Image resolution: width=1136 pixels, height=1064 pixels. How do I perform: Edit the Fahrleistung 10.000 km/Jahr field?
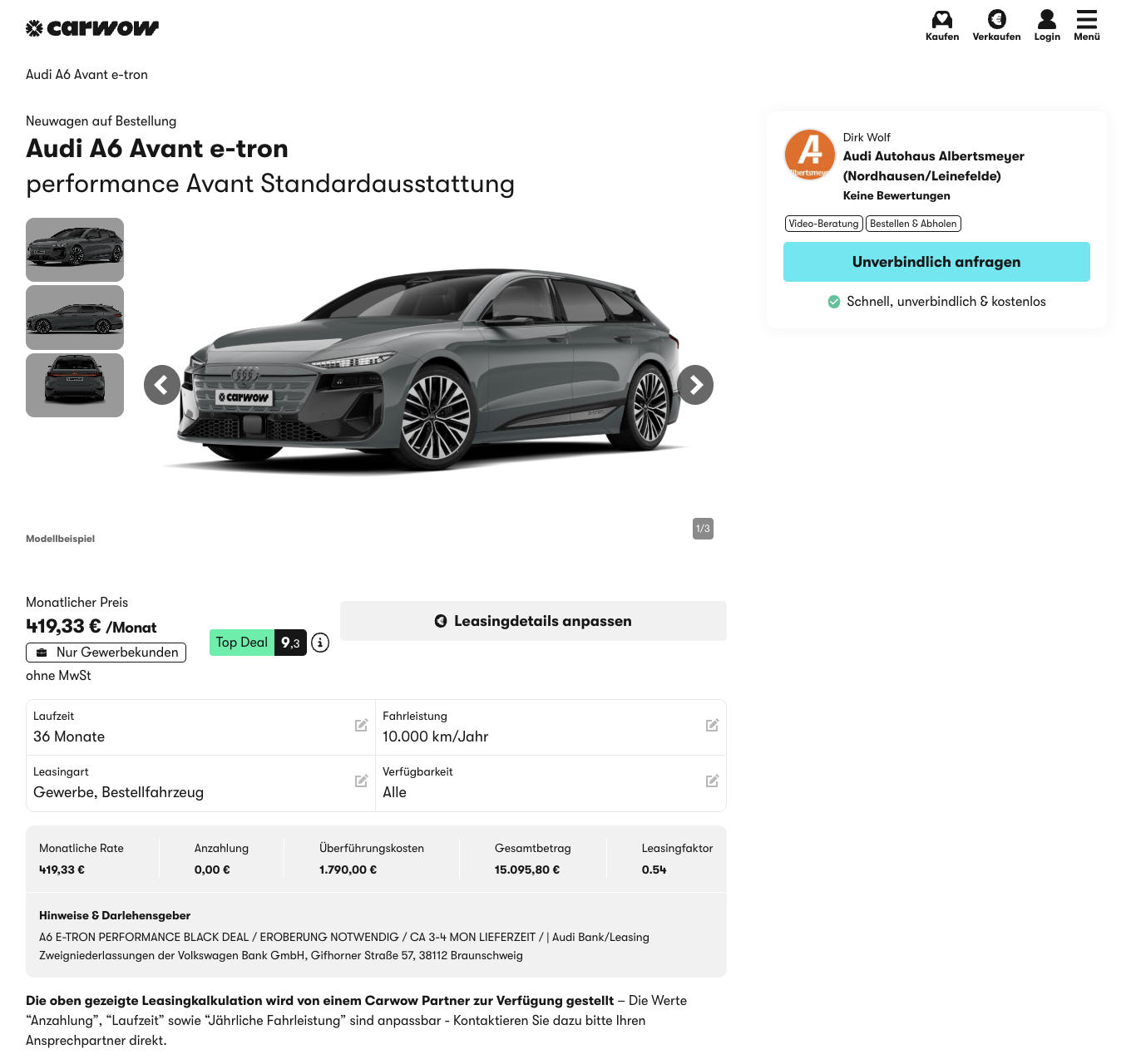pyautogui.click(x=712, y=726)
